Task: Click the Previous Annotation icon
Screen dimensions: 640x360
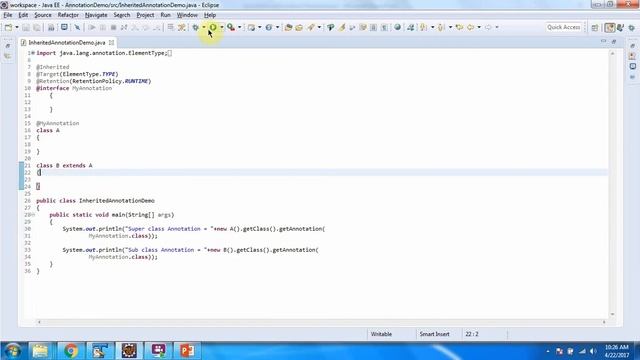Action: coord(441,27)
